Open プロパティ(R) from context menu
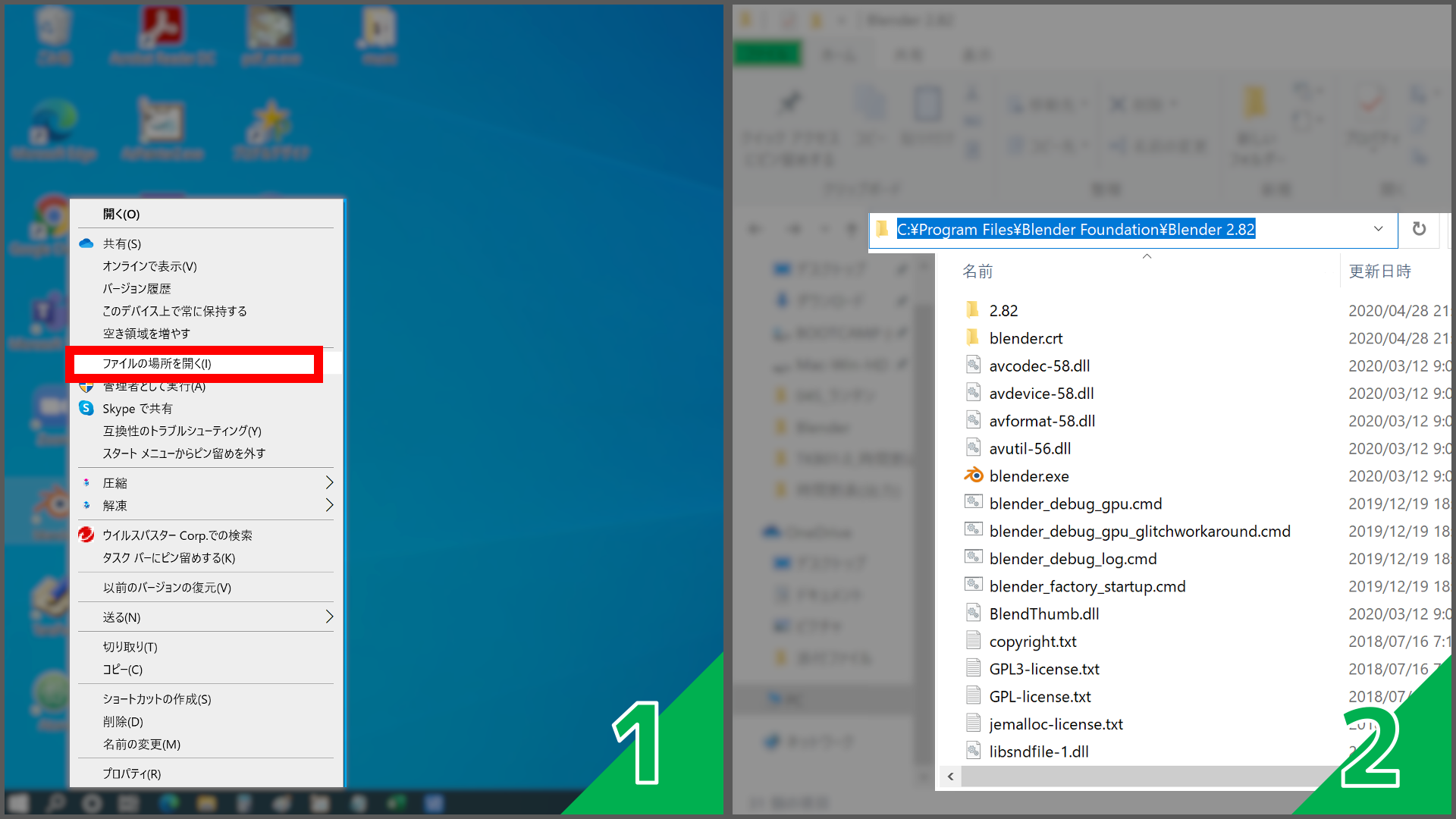Image resolution: width=1456 pixels, height=819 pixels. (206, 774)
